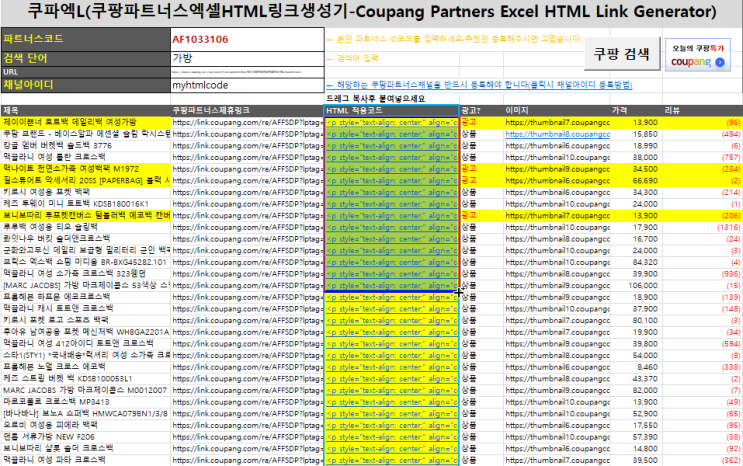This screenshot has width=743, height=466.
Task: Select the thumbnail image URL in the 14,800 row
Action: coord(557,448)
